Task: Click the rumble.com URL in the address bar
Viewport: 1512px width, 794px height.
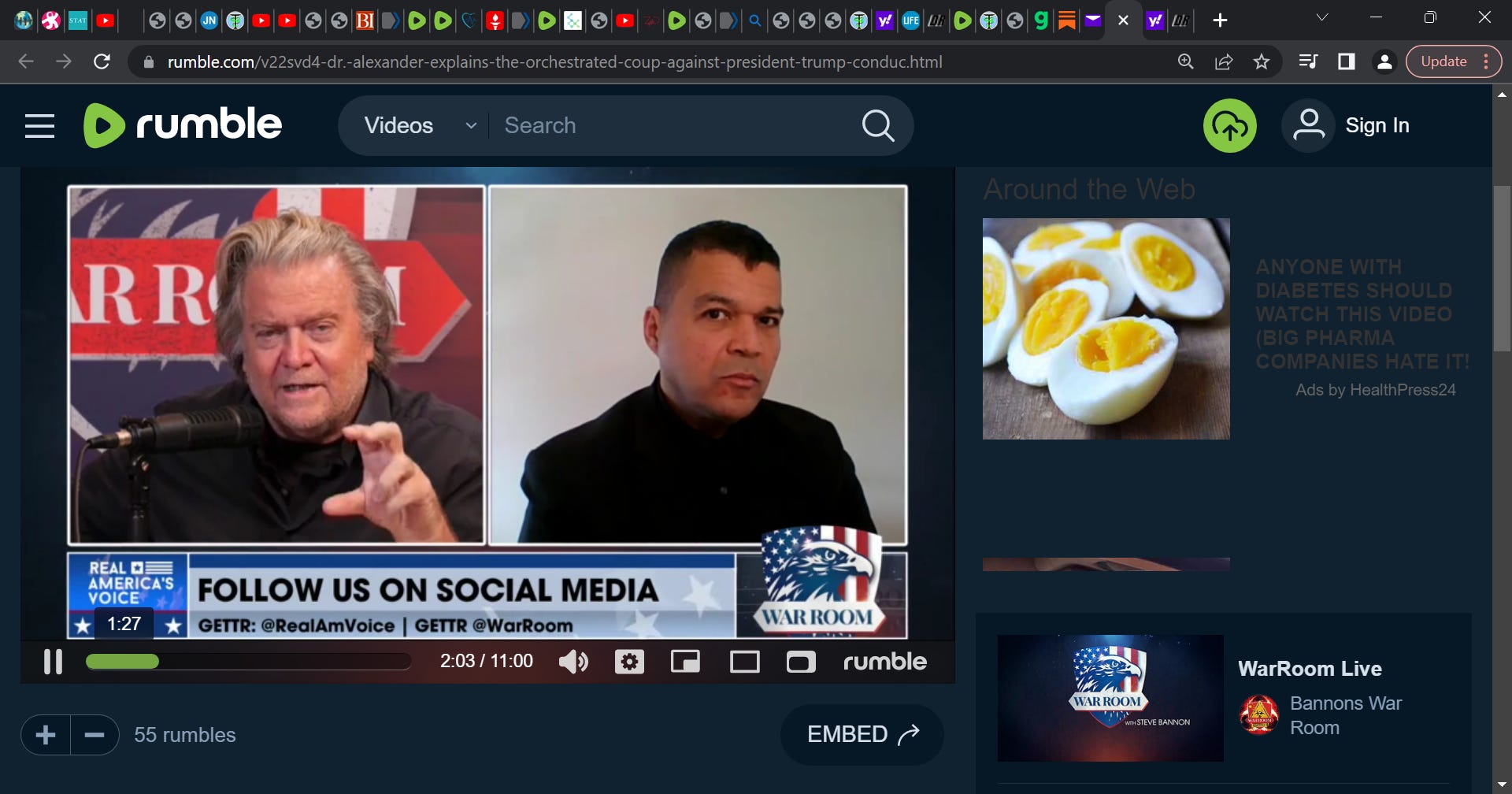Action: (x=554, y=62)
